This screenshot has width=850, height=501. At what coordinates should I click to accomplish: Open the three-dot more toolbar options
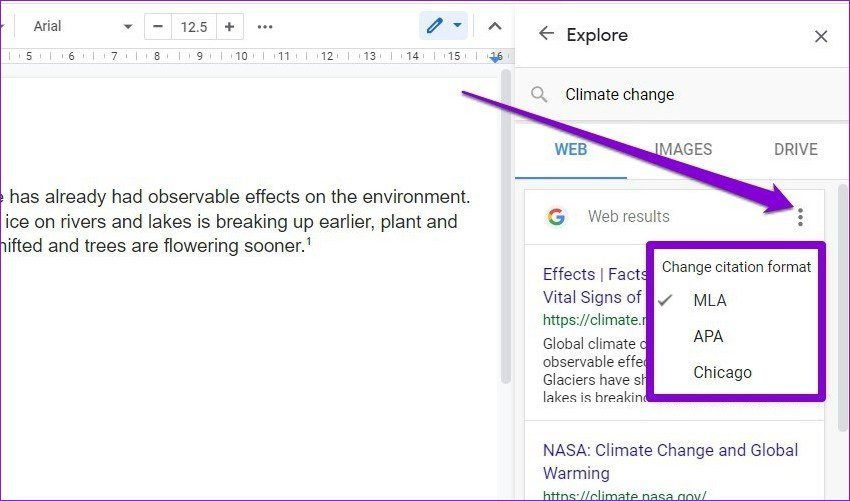tap(265, 27)
